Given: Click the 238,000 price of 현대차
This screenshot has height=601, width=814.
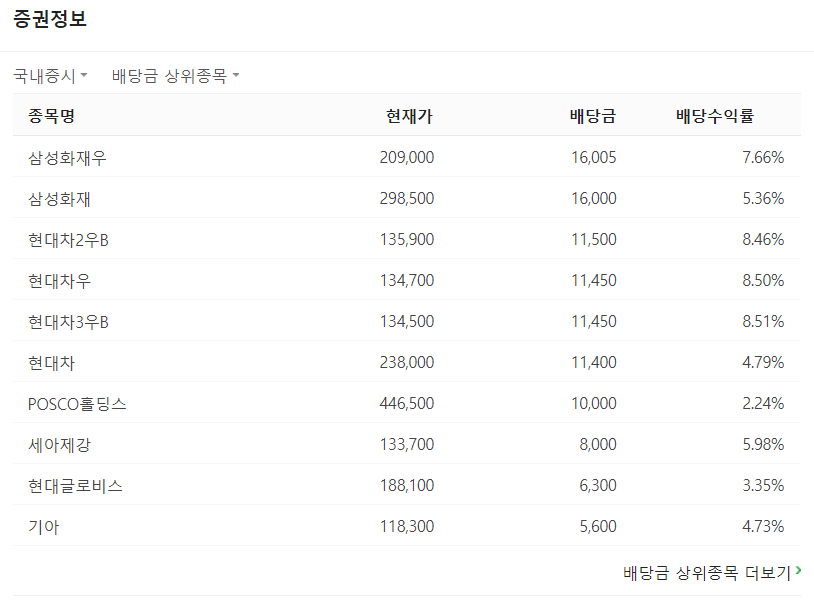Looking at the screenshot, I should tap(406, 362).
